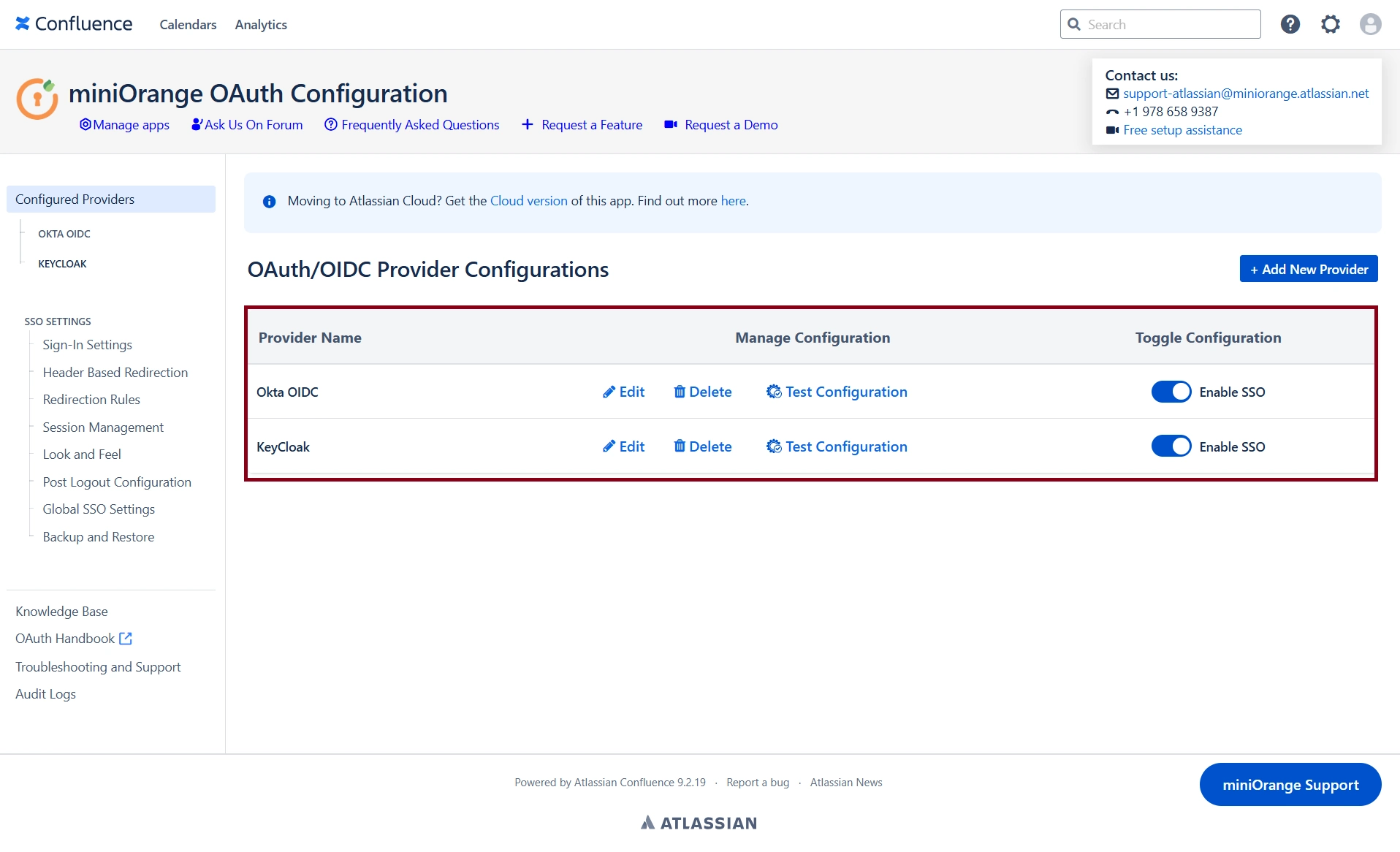Open Knowledge Base link
The width and height of the screenshot is (1400, 852).
[61, 612]
